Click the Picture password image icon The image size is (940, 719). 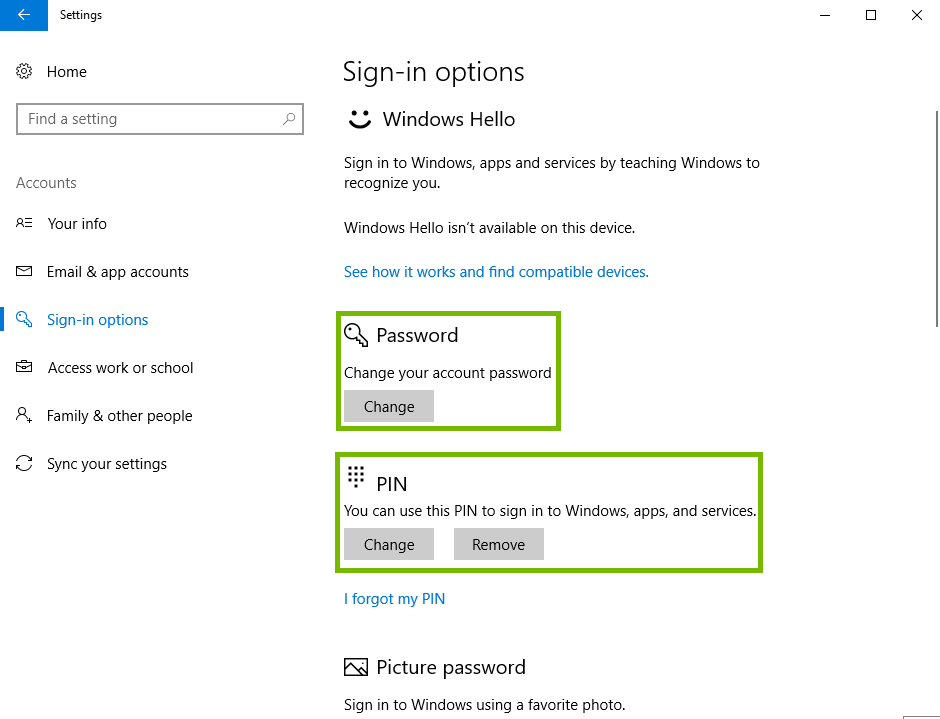click(356, 666)
